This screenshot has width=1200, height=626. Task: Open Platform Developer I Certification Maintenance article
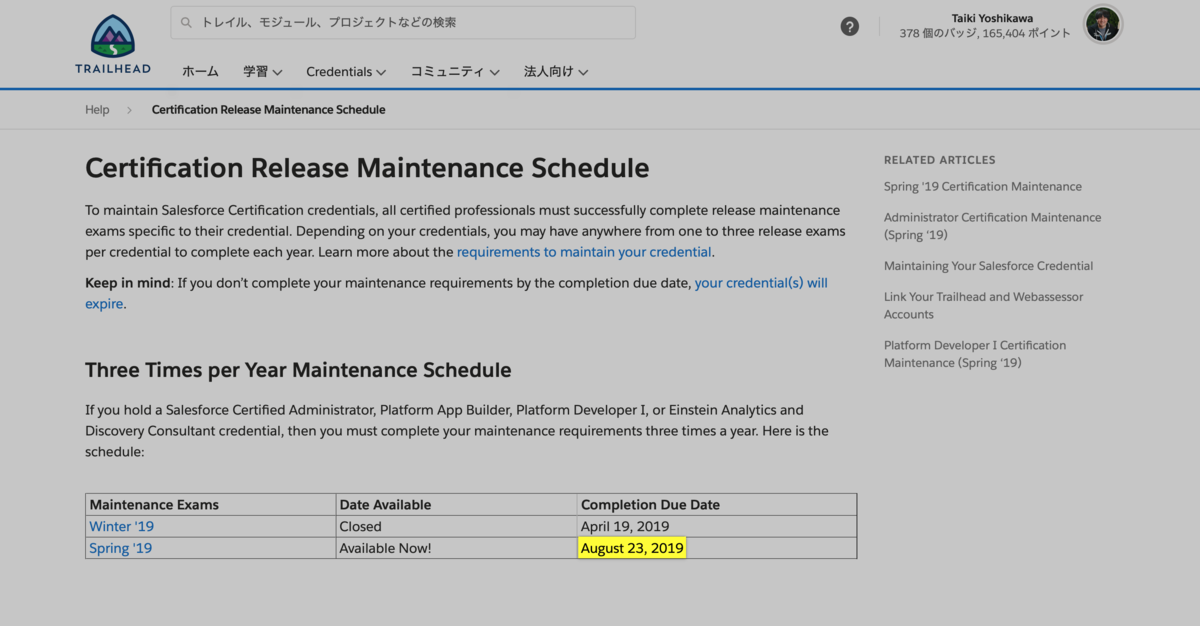[x=975, y=354]
